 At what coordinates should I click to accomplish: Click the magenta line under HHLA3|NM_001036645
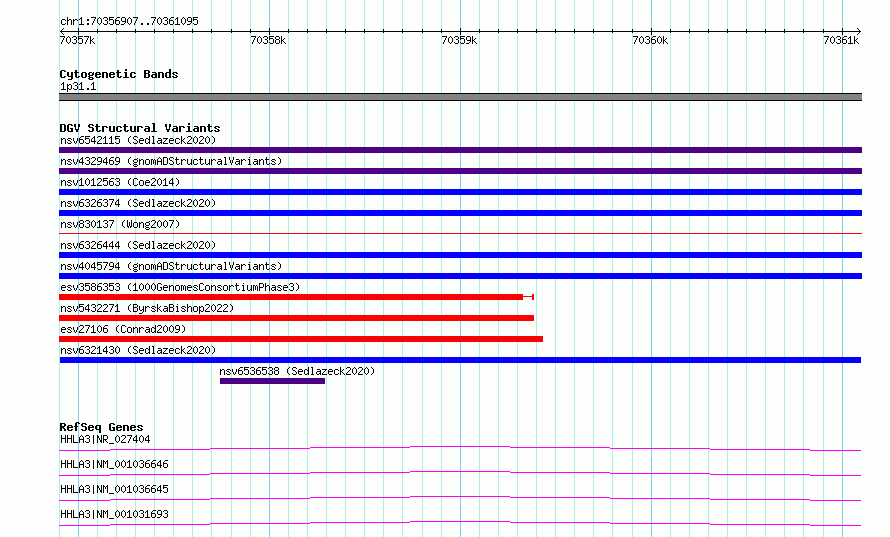click(x=460, y=498)
